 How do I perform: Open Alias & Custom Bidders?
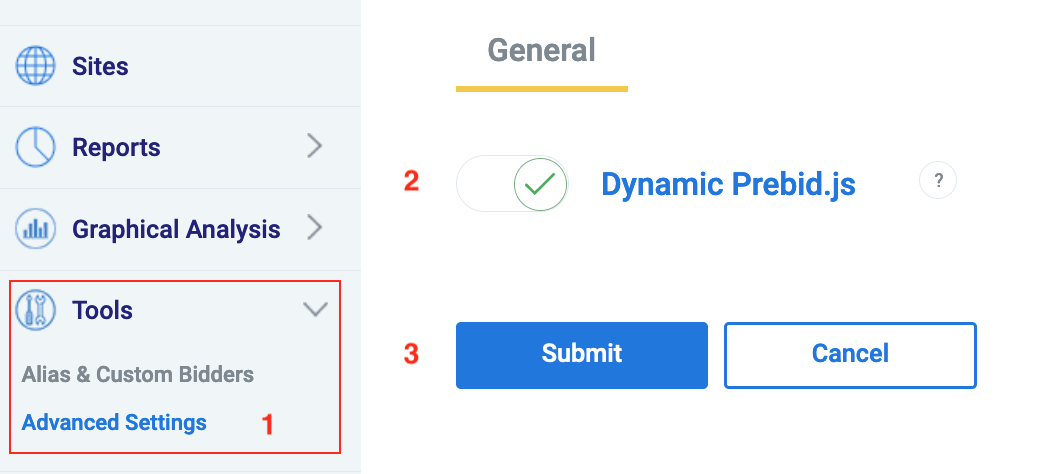(x=138, y=375)
